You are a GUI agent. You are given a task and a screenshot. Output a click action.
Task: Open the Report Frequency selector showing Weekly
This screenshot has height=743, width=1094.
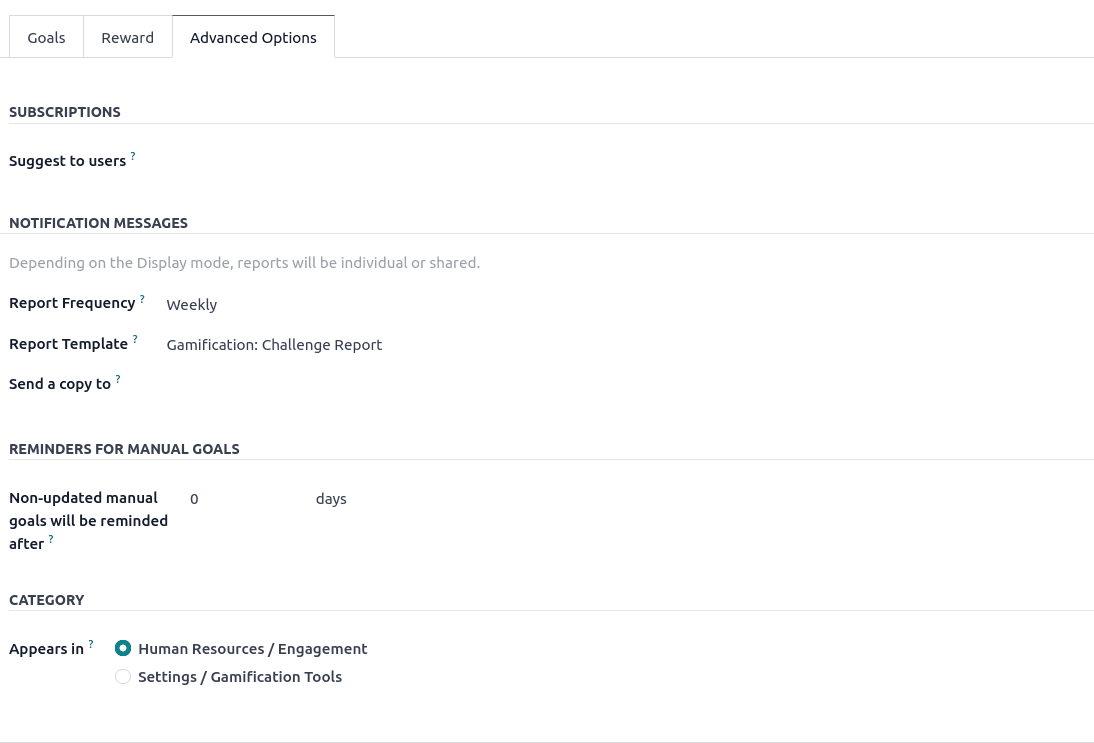(191, 304)
